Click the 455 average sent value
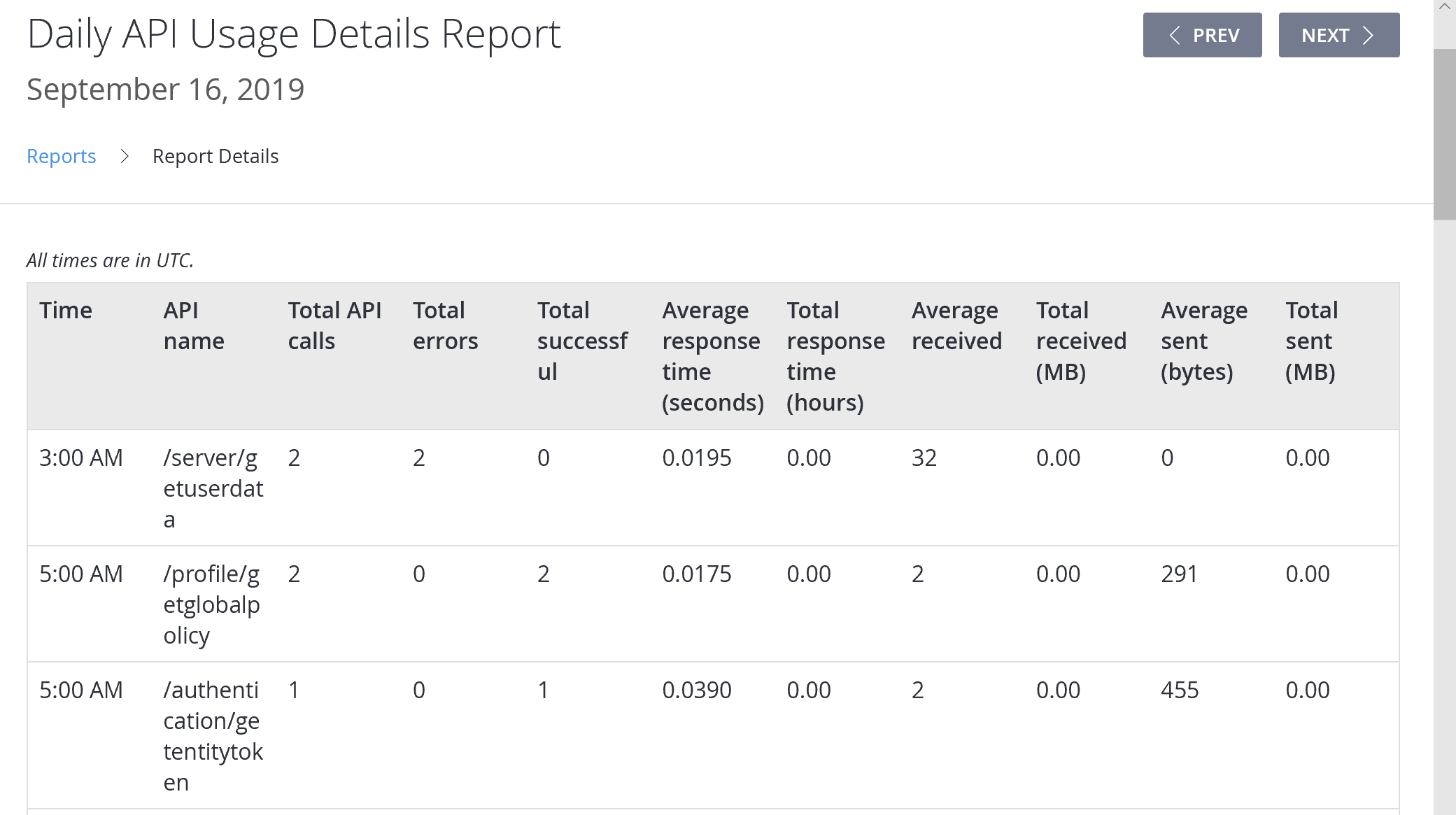1456x815 pixels. [1180, 690]
